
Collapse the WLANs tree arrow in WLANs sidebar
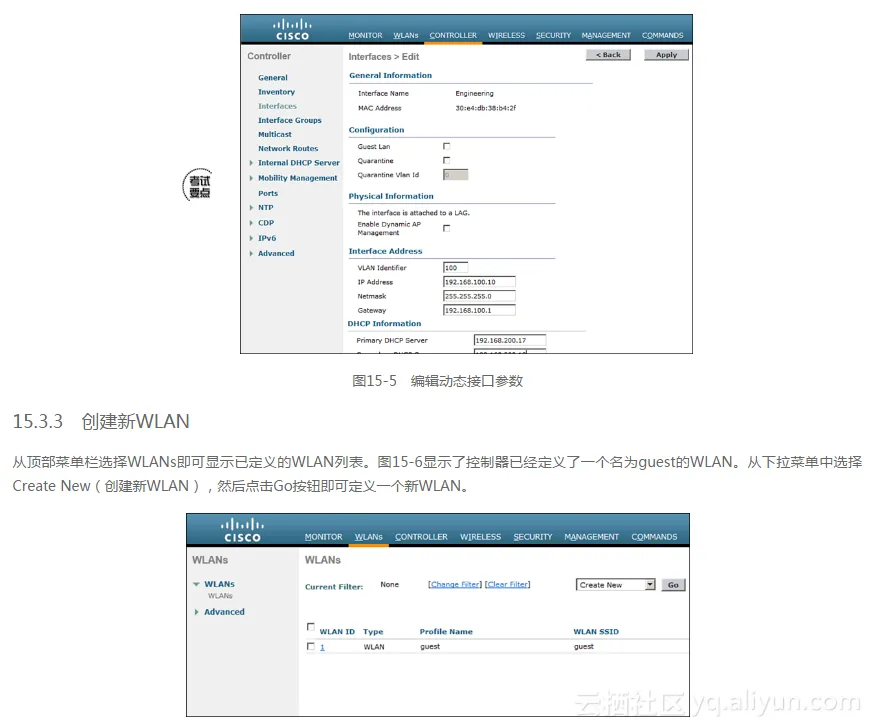(196, 584)
